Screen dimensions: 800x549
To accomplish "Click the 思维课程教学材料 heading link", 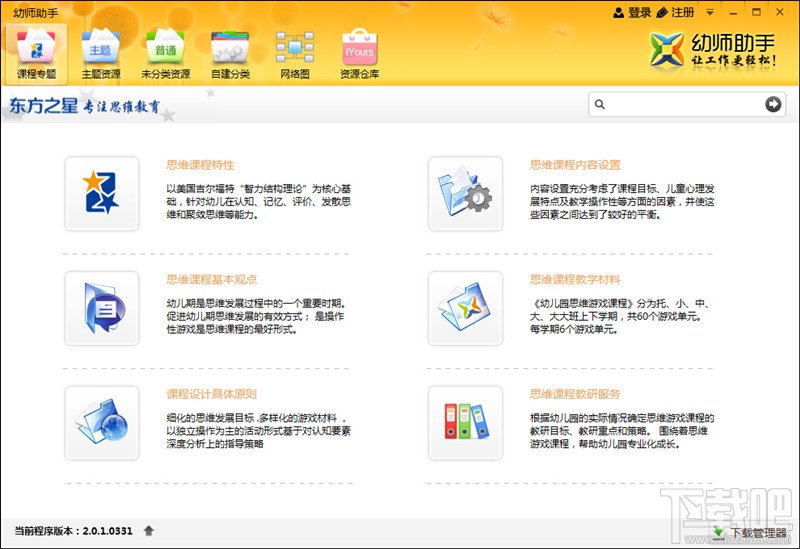I will [575, 279].
